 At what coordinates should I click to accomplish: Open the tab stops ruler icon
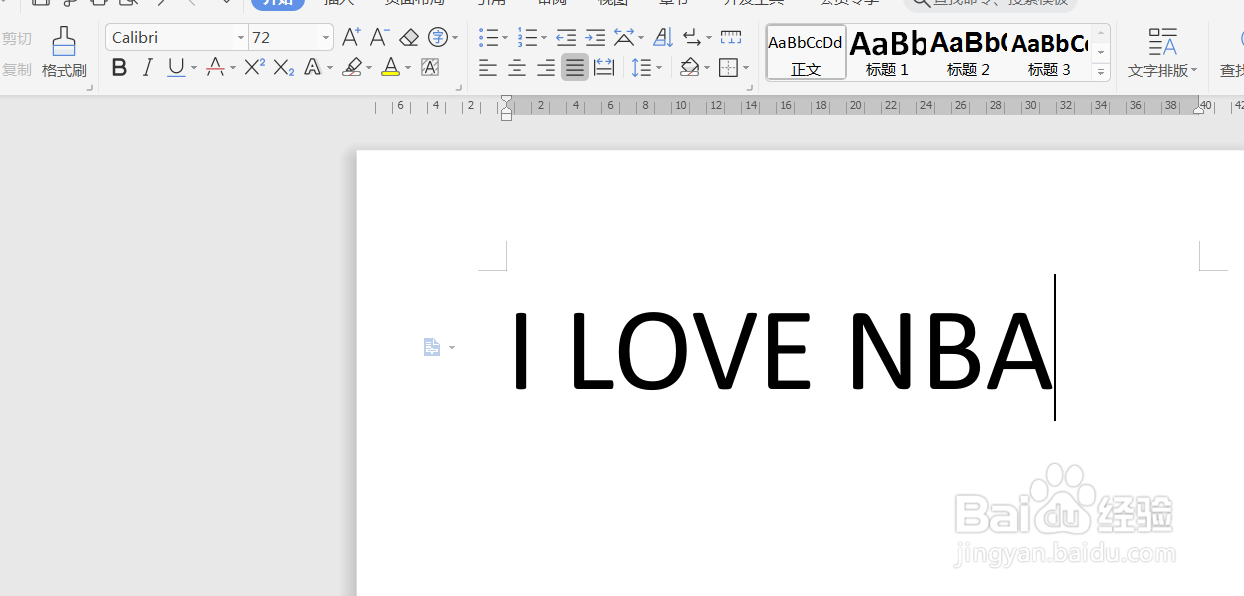(x=731, y=38)
